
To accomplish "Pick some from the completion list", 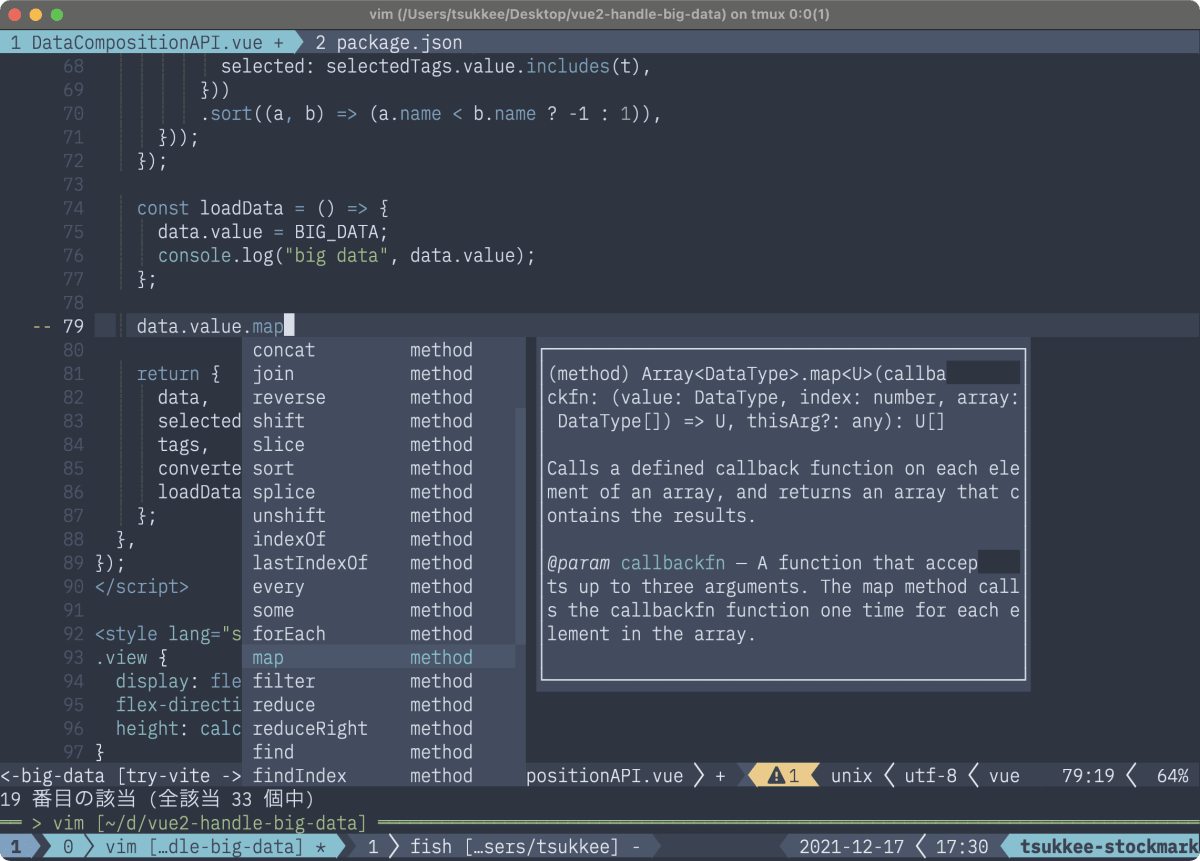I will [379, 610].
